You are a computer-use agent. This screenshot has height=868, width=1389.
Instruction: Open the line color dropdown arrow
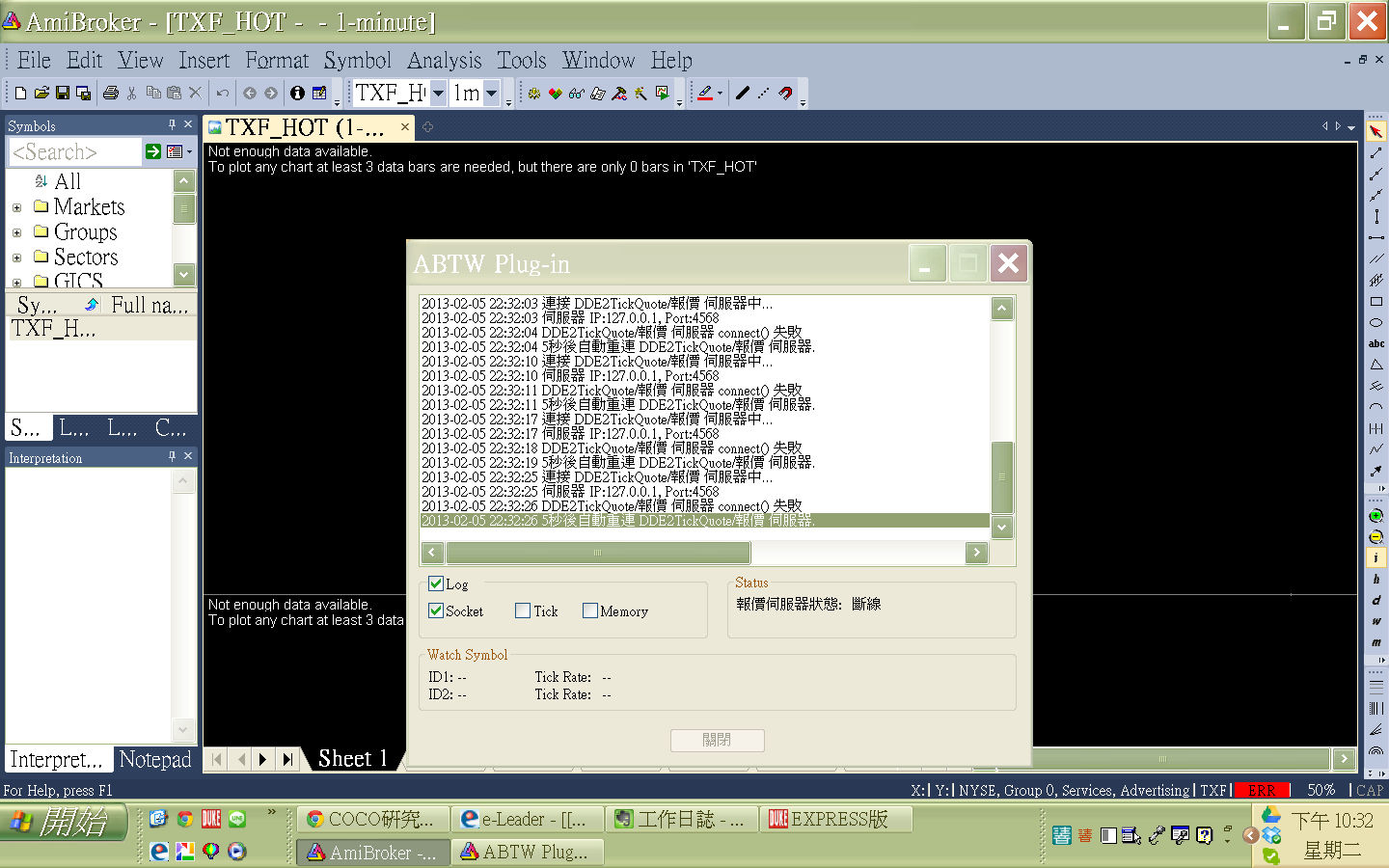(x=720, y=94)
